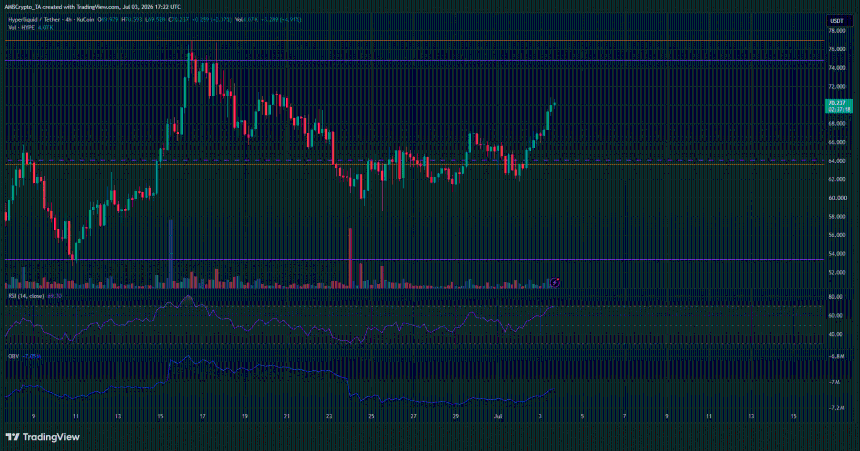
Task: Click the 17 date label on time axis
Action: click(x=202, y=417)
